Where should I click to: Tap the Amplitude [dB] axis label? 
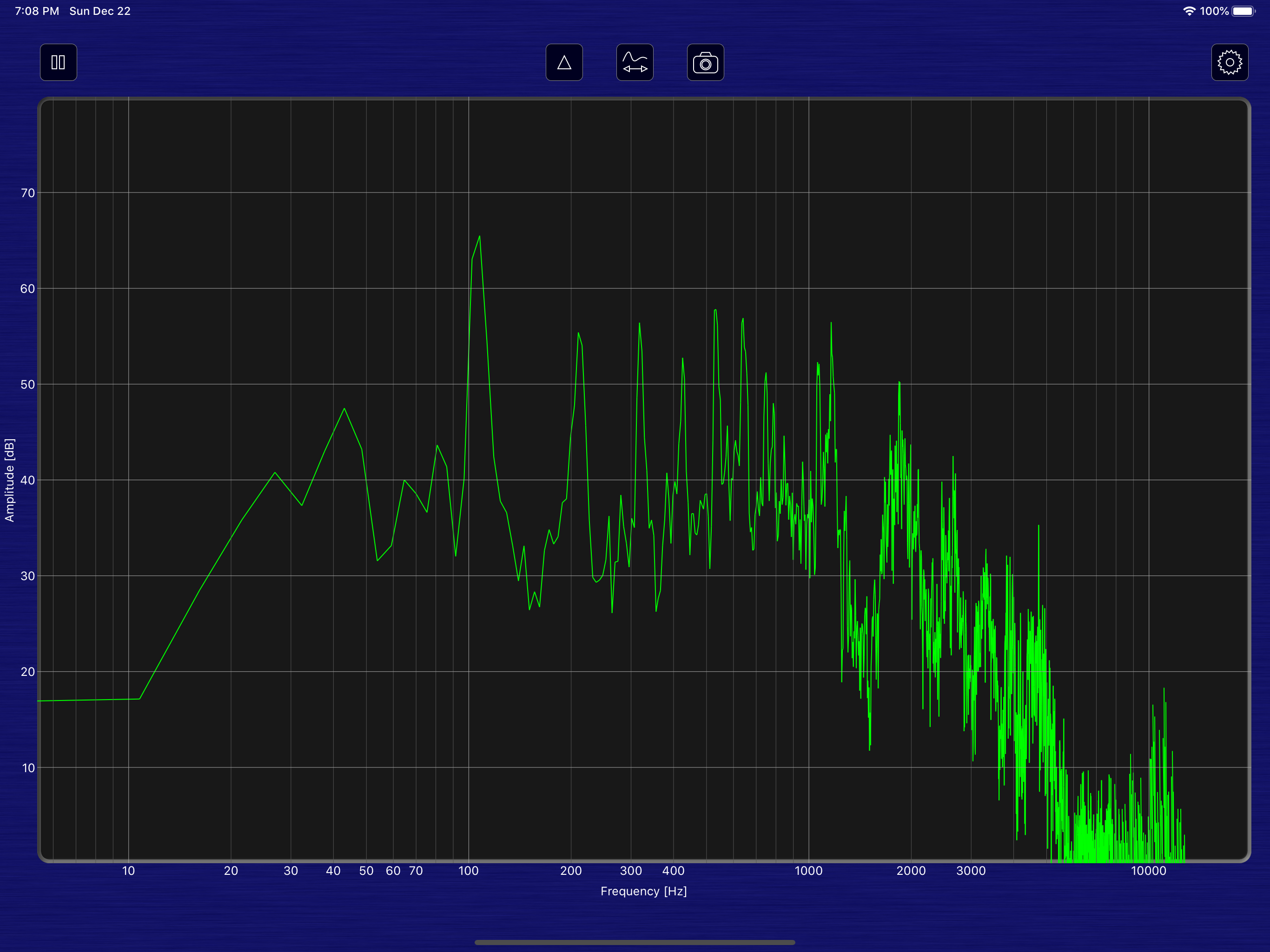coord(9,480)
